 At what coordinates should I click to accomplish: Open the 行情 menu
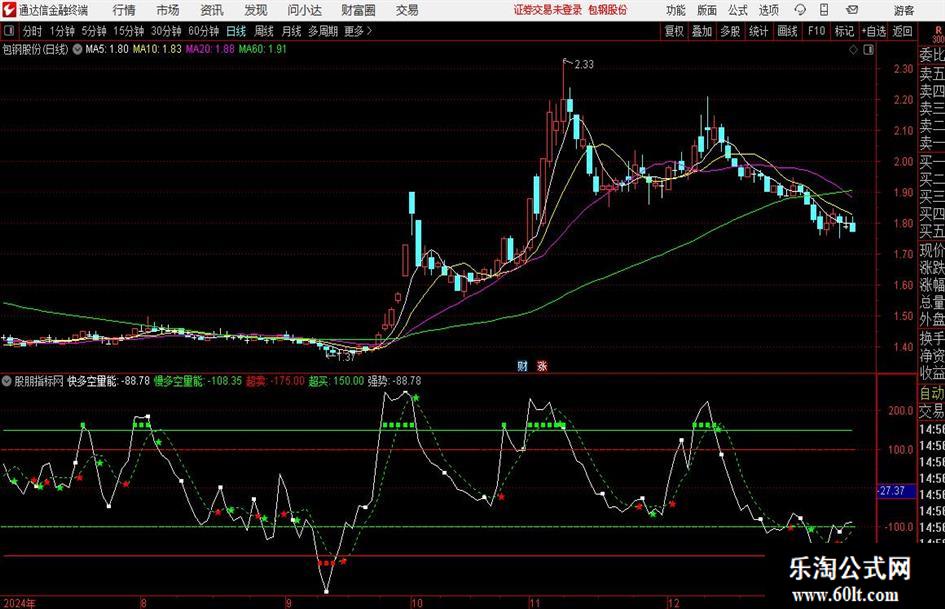coord(124,10)
